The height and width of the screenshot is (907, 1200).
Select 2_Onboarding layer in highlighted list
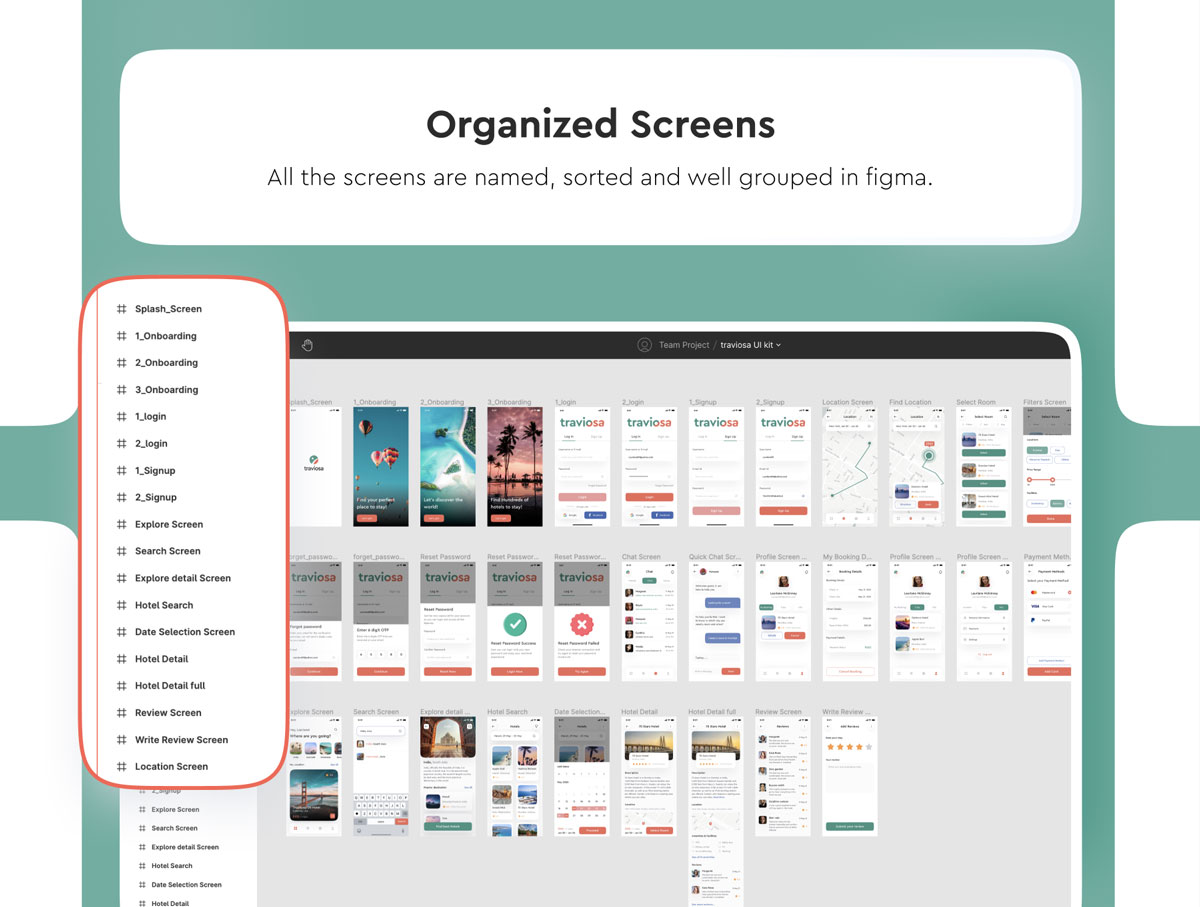[x=166, y=363]
